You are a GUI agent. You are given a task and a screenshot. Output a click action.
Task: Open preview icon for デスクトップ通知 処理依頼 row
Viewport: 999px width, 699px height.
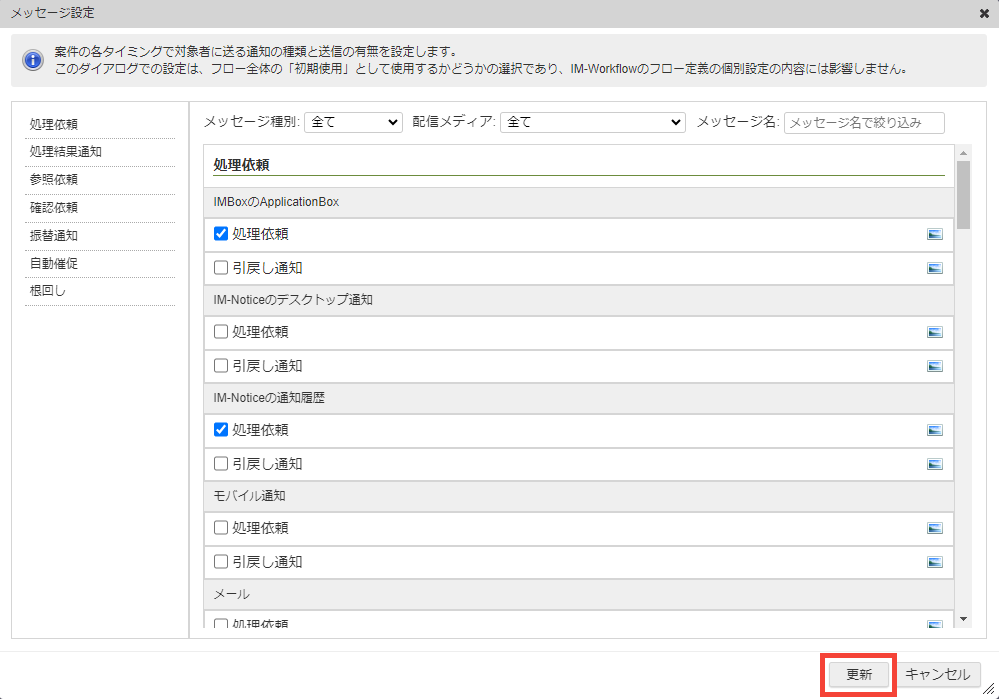(934, 332)
